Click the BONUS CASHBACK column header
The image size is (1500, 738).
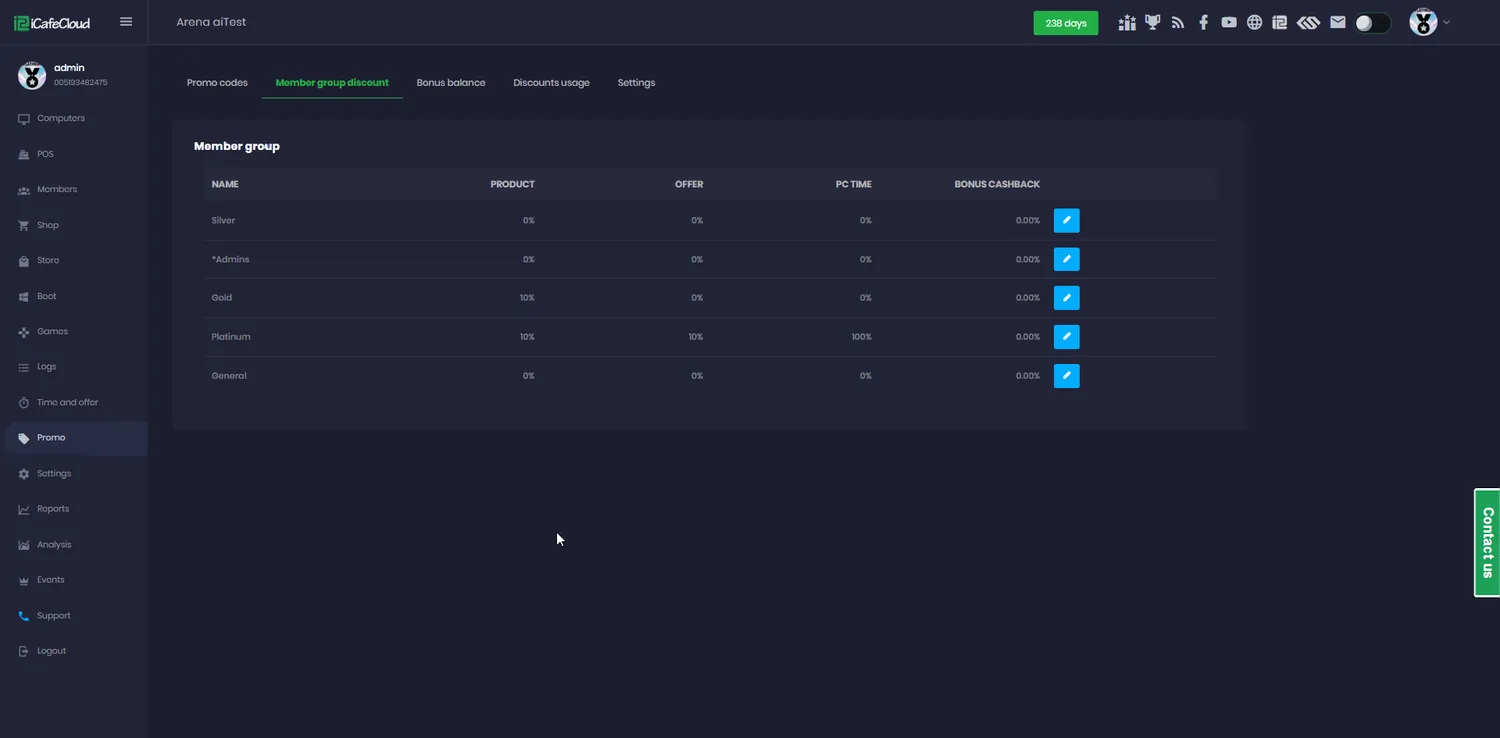997,184
